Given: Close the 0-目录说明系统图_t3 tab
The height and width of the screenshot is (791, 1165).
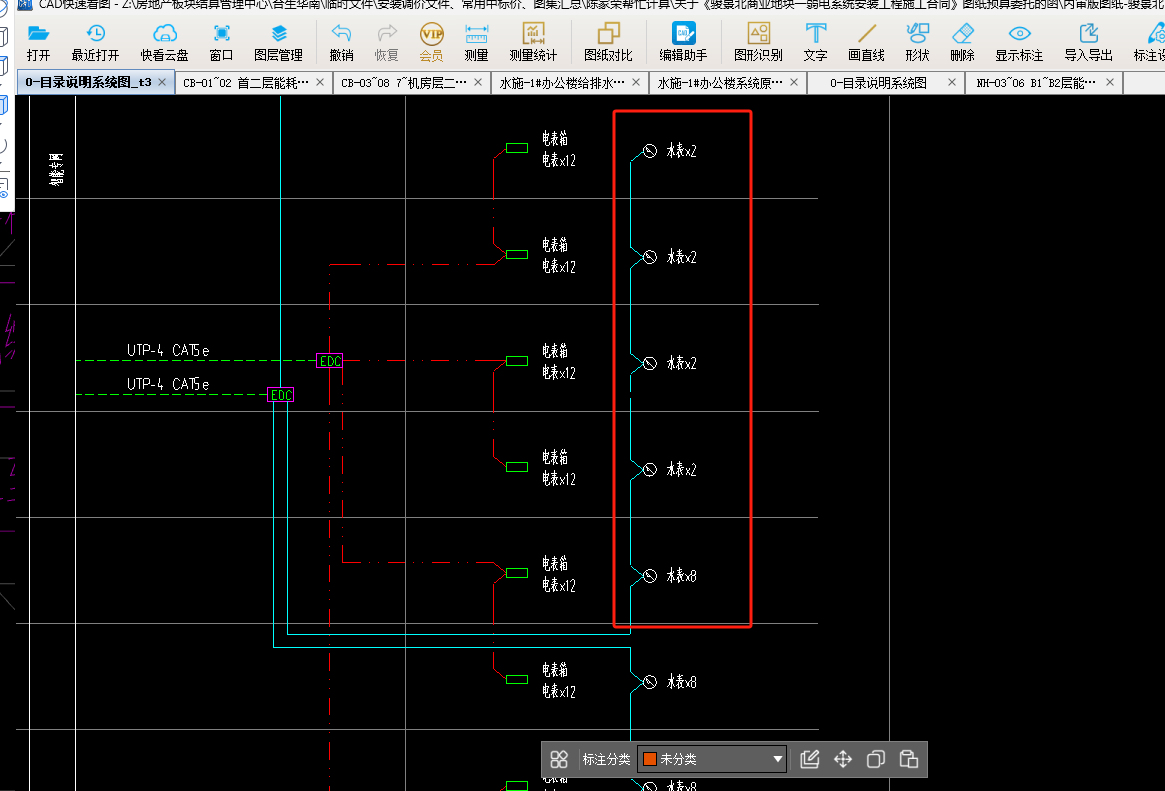Looking at the screenshot, I should (x=162, y=82).
